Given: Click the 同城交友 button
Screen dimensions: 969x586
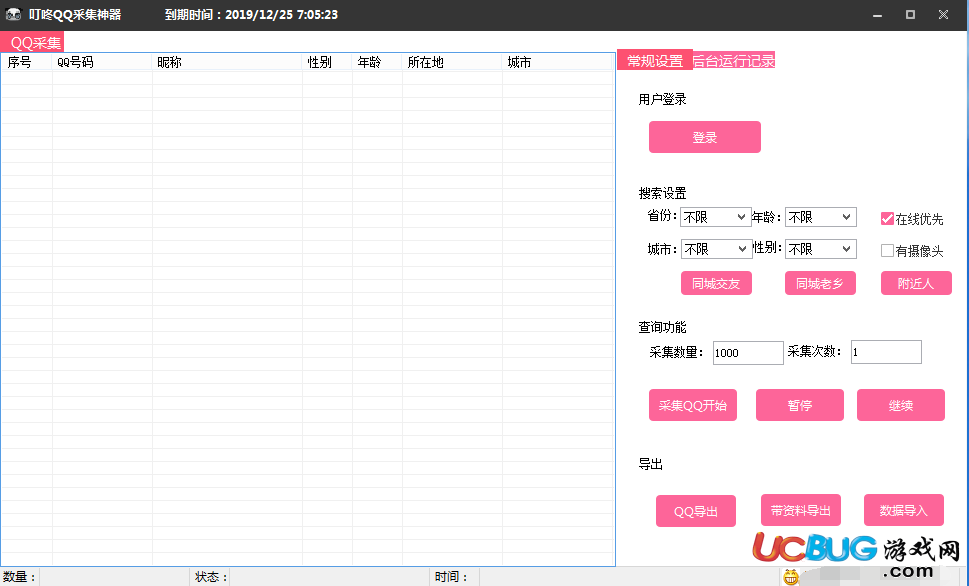Looking at the screenshot, I should pos(716,283).
